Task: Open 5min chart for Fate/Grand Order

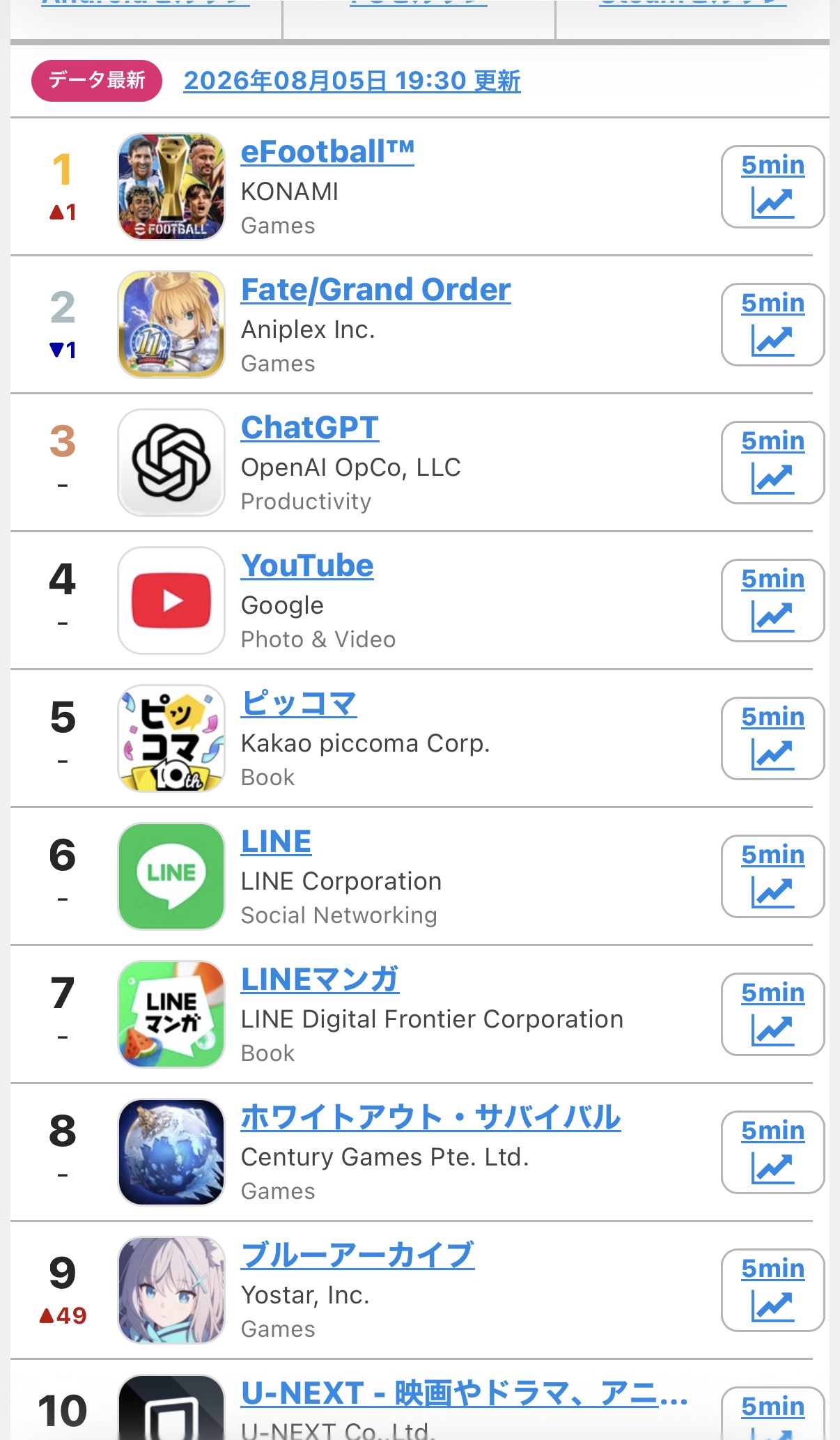Action: tap(773, 325)
